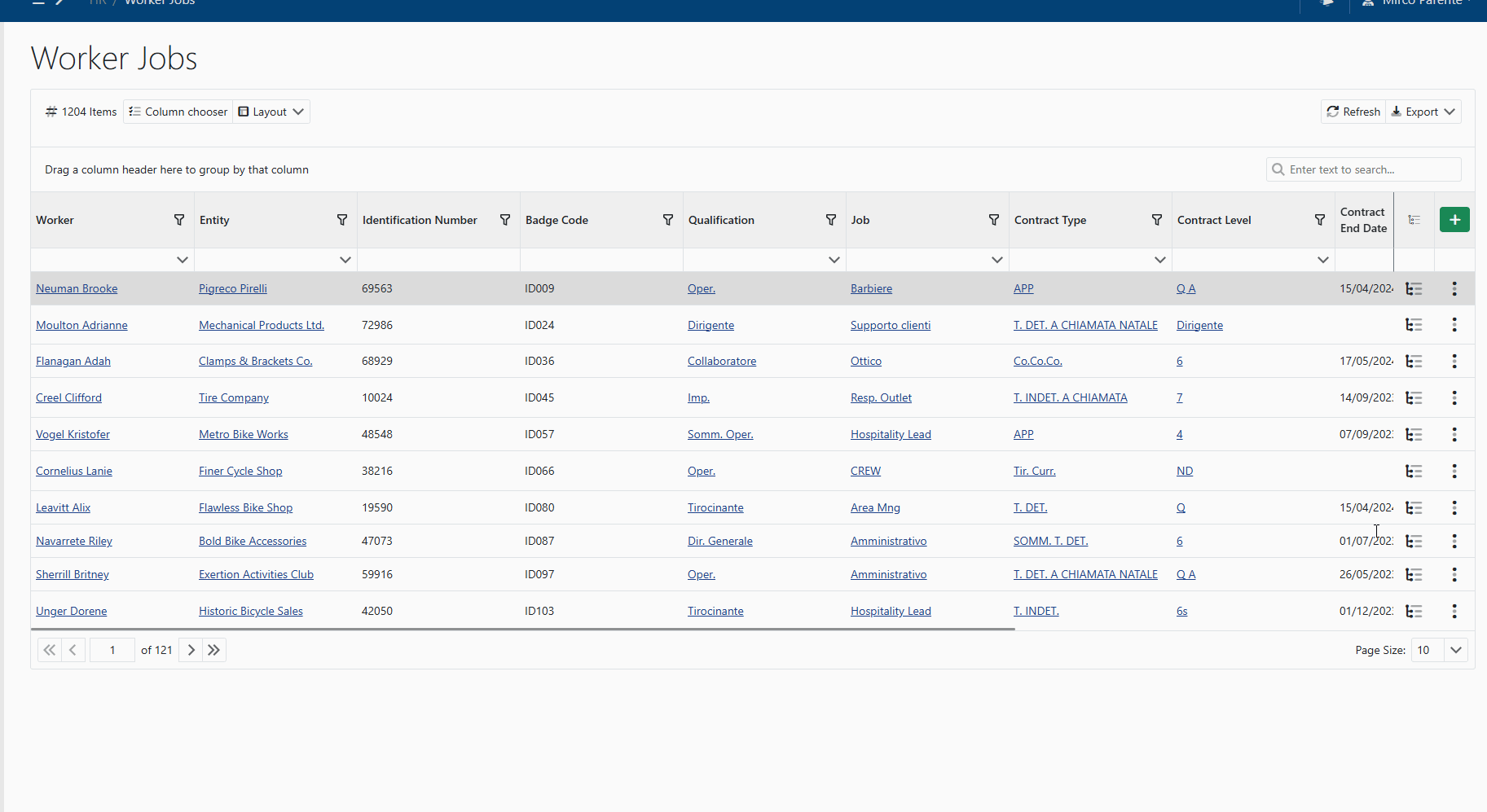This screenshot has width=1487, height=812.
Task: Click the detail tree icon for Leavitt Alix row
Action: [1414, 508]
